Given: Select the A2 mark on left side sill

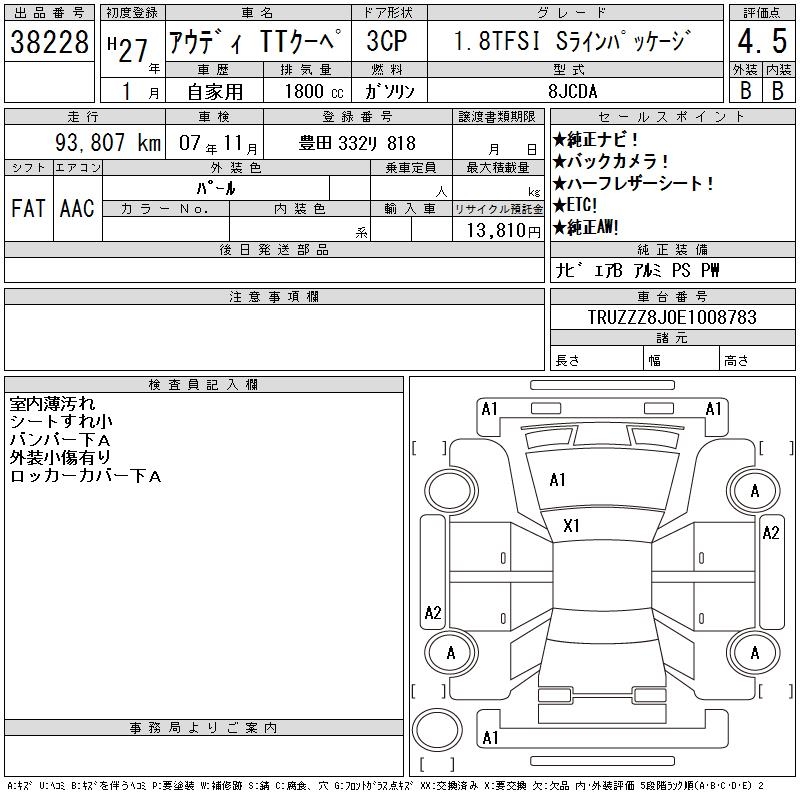Looking at the screenshot, I should [x=433, y=612].
